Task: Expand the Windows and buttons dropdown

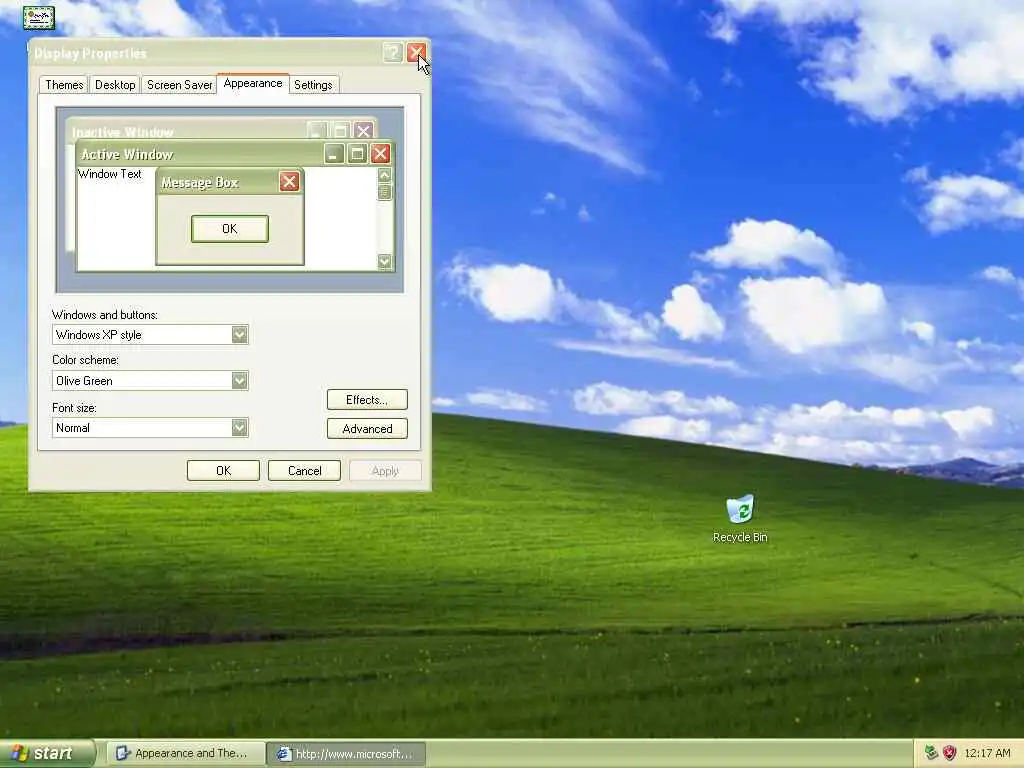Action: [240, 335]
